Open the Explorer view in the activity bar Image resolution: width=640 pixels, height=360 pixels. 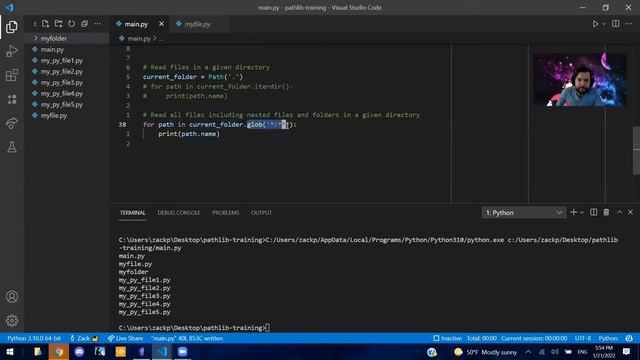12,27
